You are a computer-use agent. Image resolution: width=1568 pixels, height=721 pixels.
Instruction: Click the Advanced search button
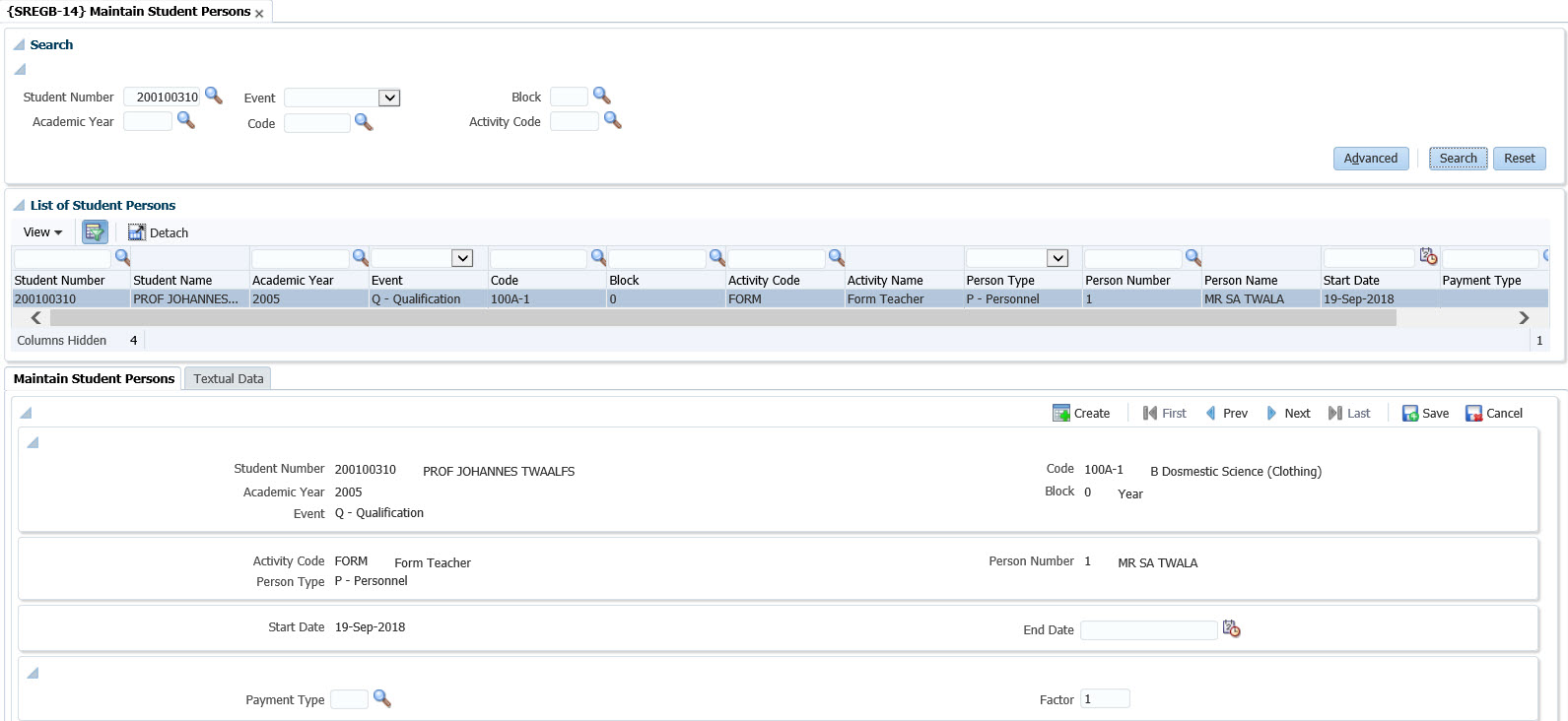[1370, 159]
